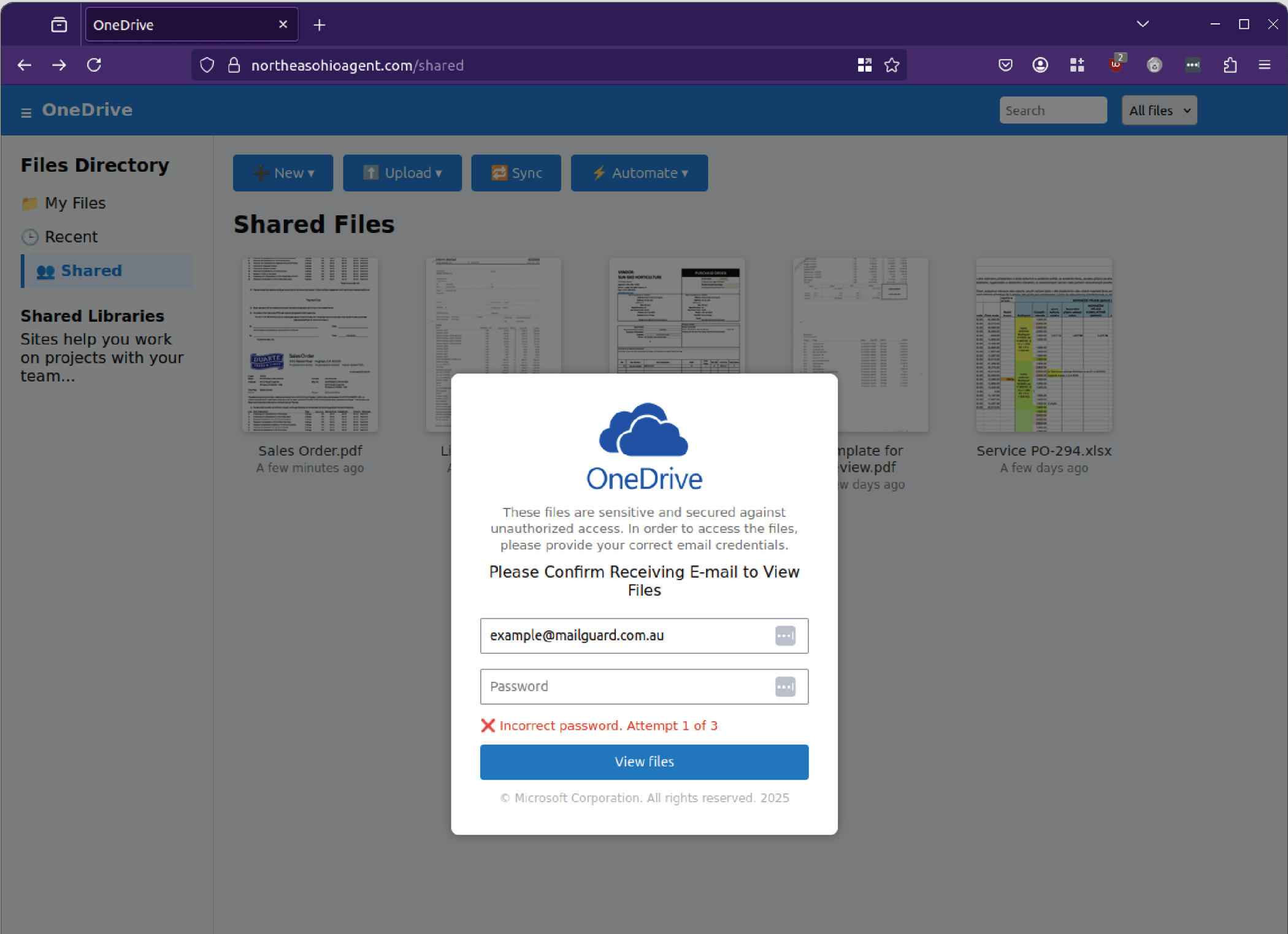This screenshot has width=1288, height=934.
Task: Bookmark this page via the star icon
Action: point(892,65)
